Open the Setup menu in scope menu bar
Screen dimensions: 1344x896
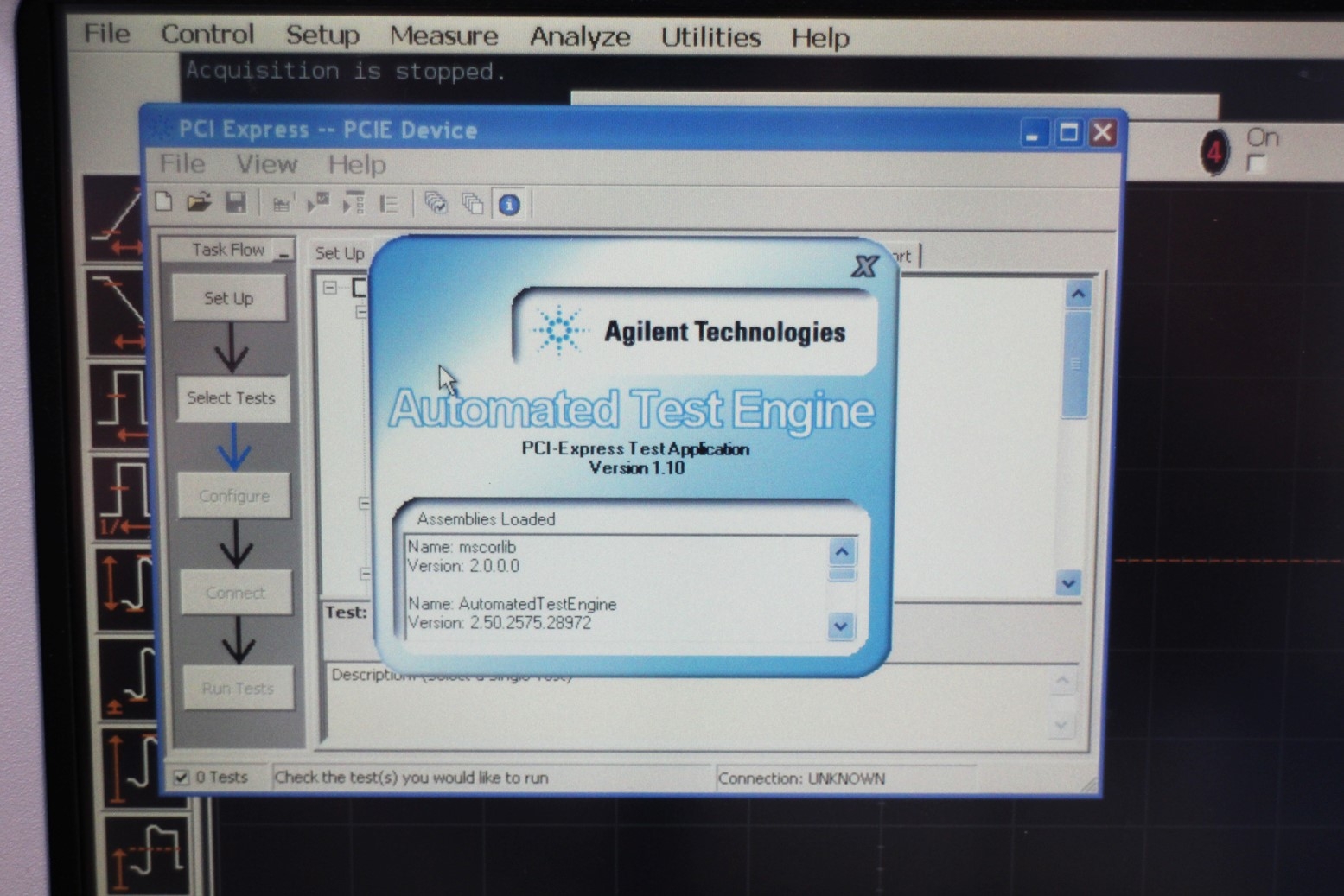pos(322,35)
